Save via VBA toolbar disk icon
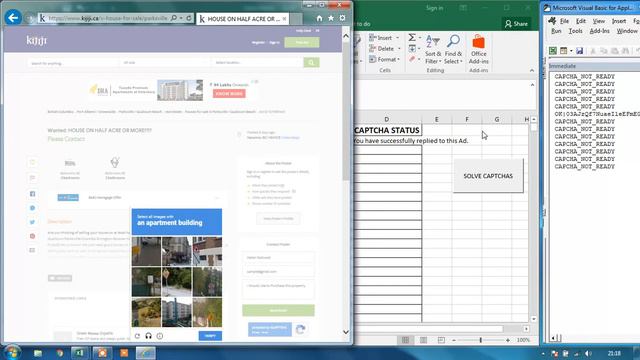 (x=580, y=51)
